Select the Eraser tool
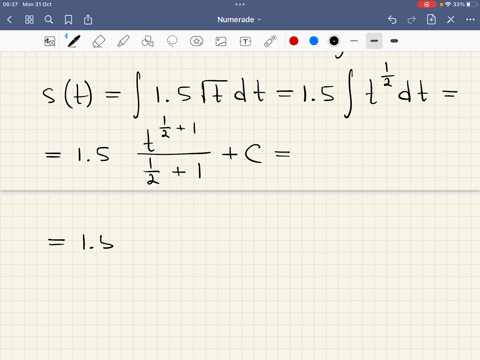The width and height of the screenshot is (480, 360). point(98,41)
